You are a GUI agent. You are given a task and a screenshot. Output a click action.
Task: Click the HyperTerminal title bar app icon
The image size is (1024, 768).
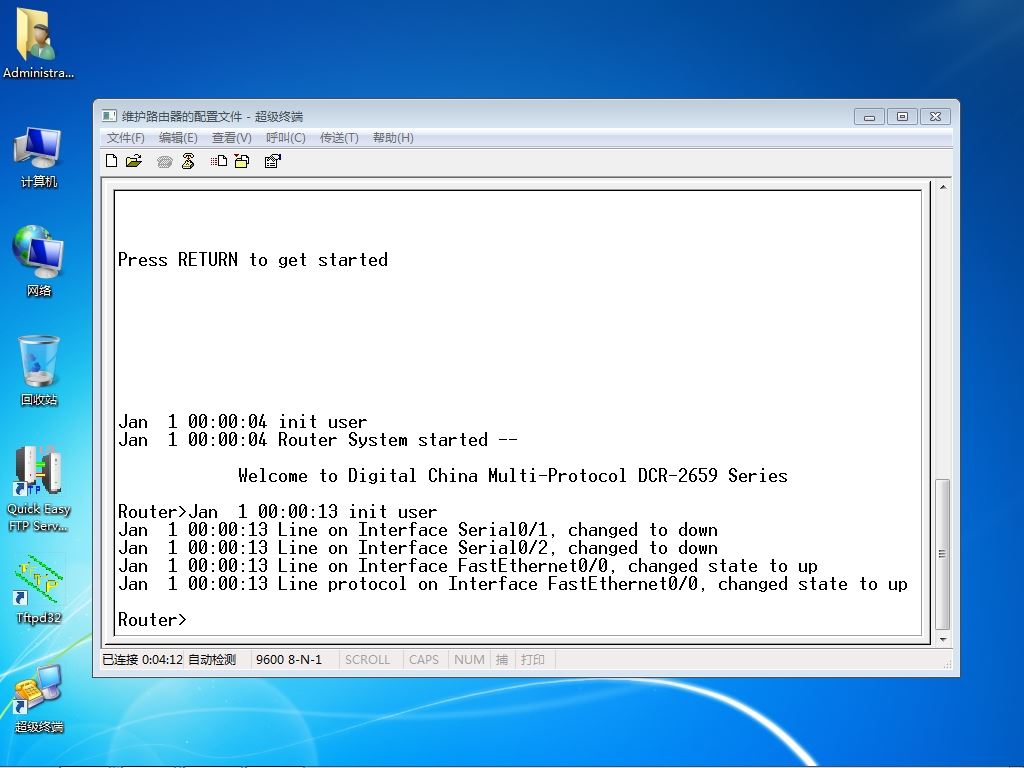click(x=109, y=116)
